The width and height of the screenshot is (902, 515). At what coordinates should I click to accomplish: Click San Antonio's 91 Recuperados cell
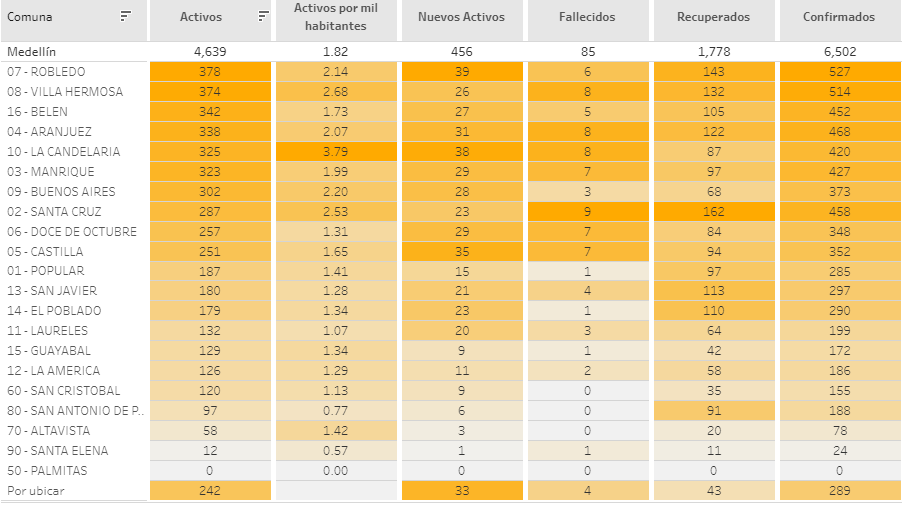(714, 411)
